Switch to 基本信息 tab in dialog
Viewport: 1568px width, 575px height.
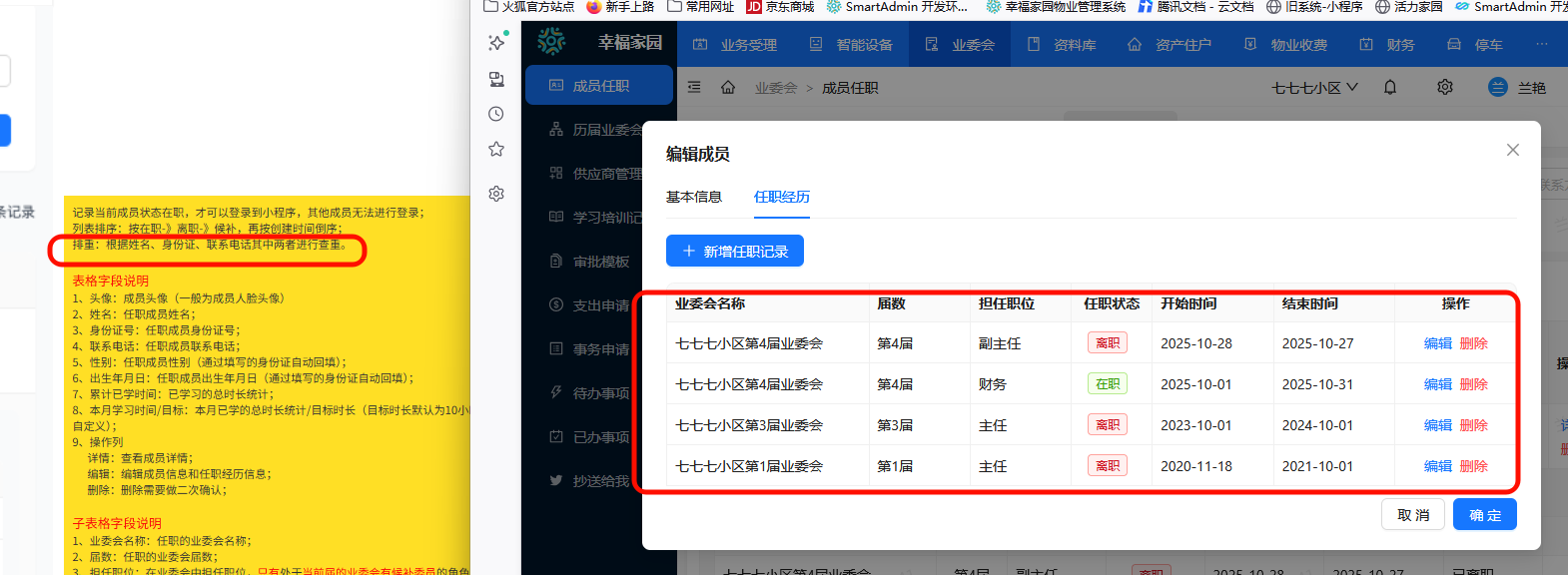click(x=694, y=197)
